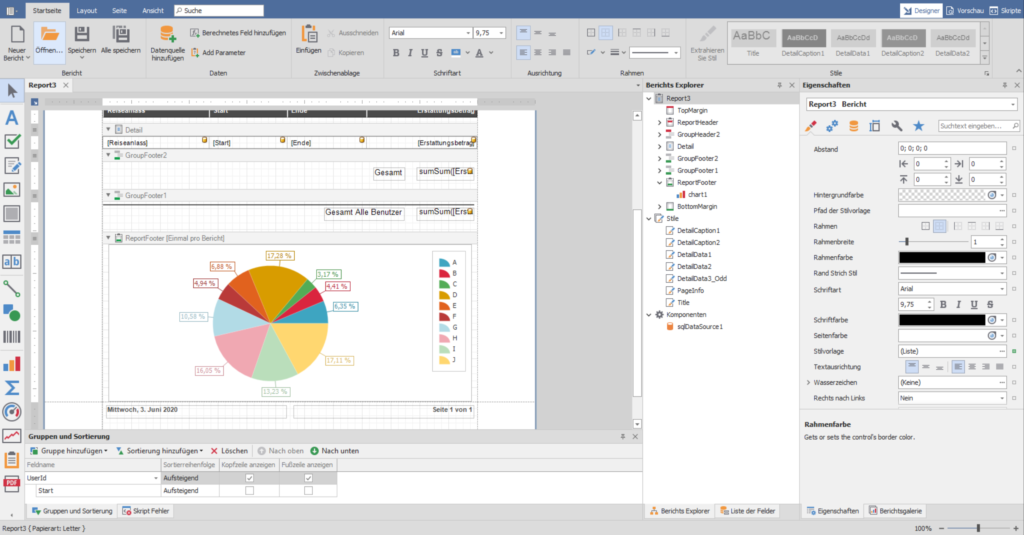
Task: Click the favorites star icon in Eigenschaften
Action: [918, 126]
